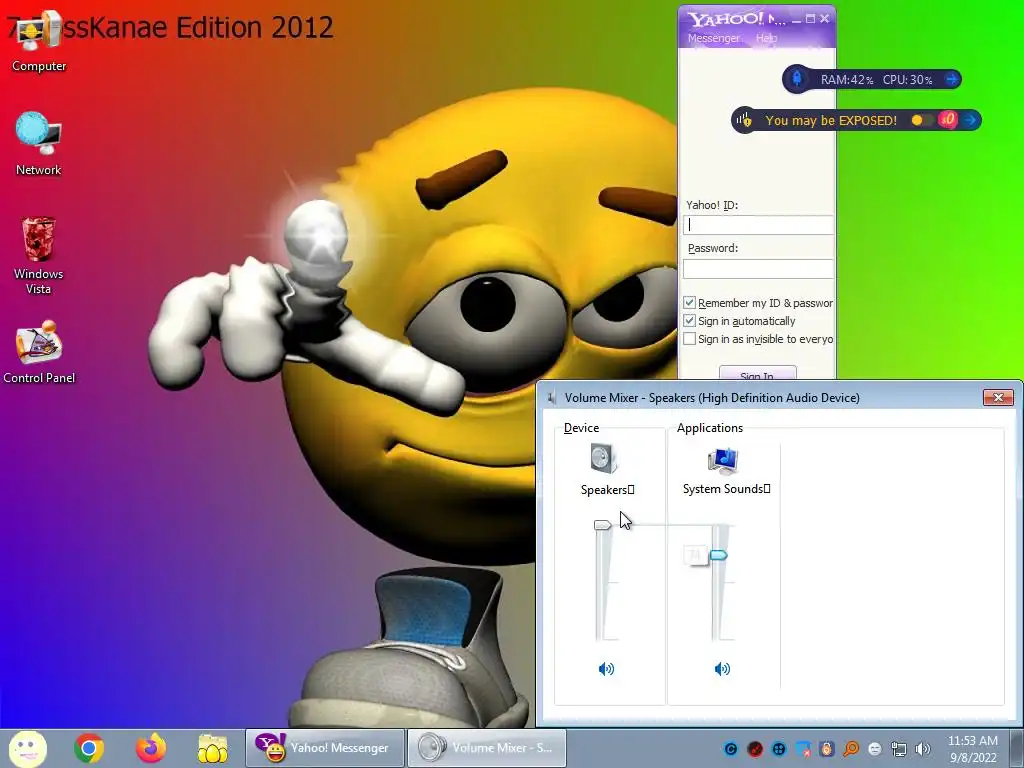Click the arrow on the EXPOSED widget
The height and width of the screenshot is (768, 1024).
point(970,120)
